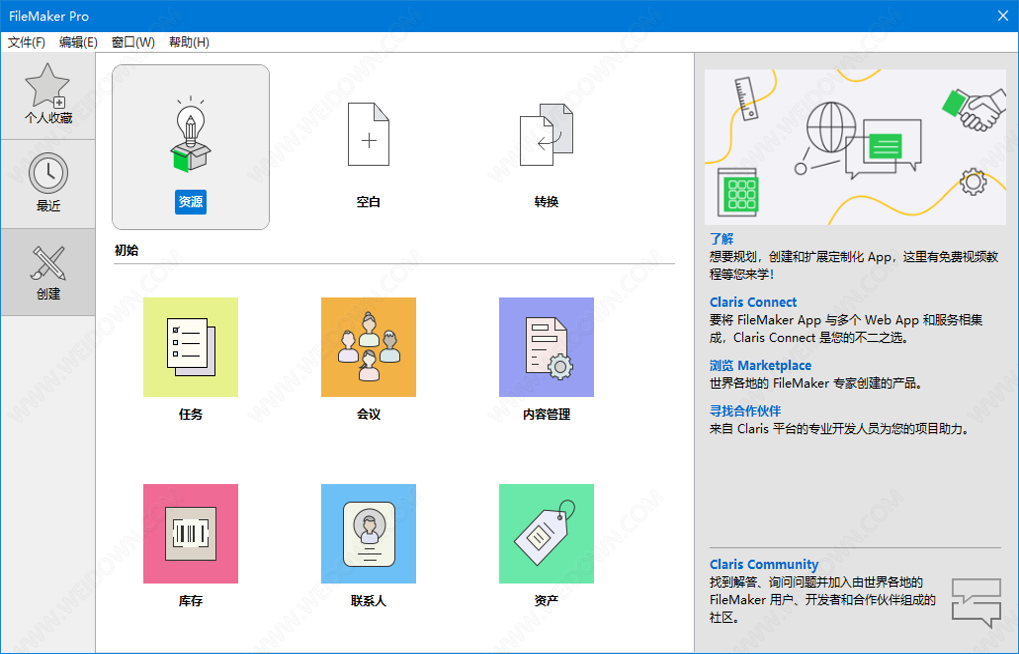Image resolution: width=1019 pixels, height=654 pixels.
Task: Click the 资源 highlighted label button
Action: pos(190,202)
